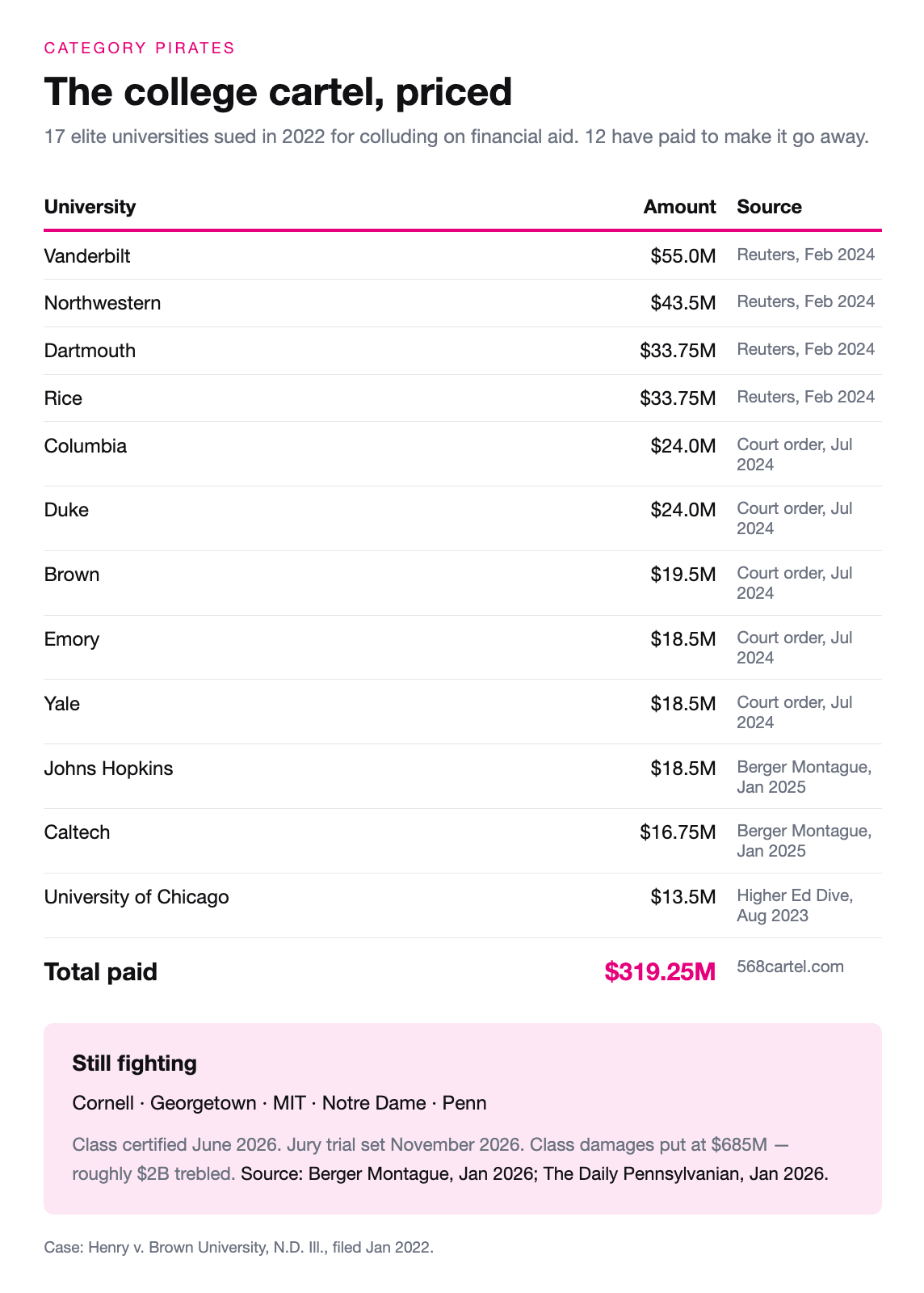Screen dimensions: 924x1293
Task: Click Dartmouth's Reuters, Feb 2024 source
Action: pyautogui.click(x=805, y=349)
